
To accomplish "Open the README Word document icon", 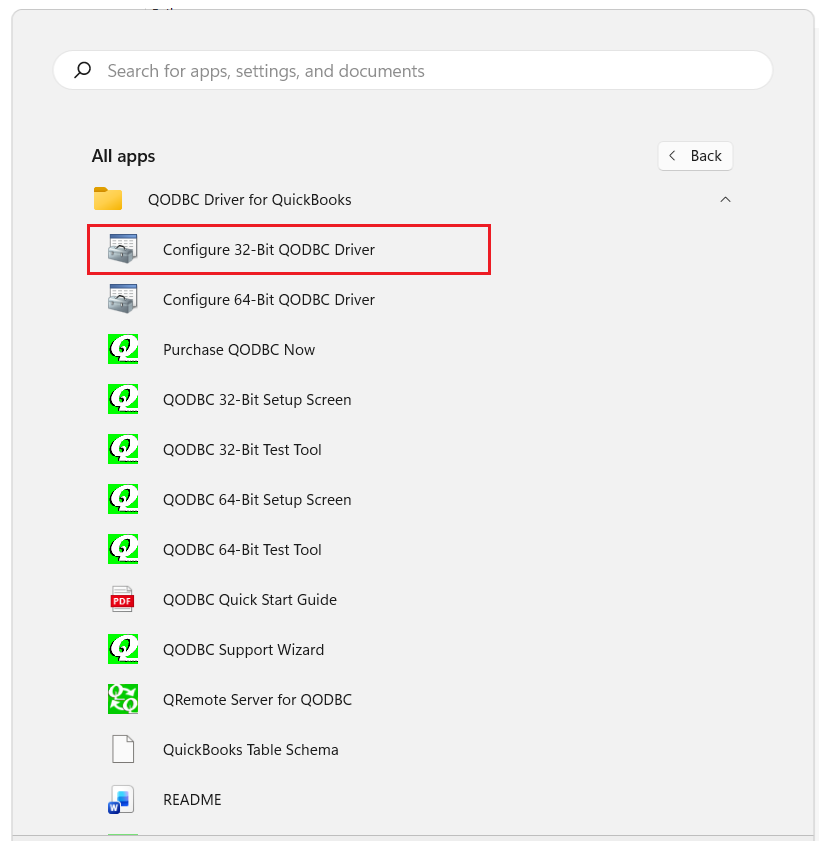I will tap(122, 799).
